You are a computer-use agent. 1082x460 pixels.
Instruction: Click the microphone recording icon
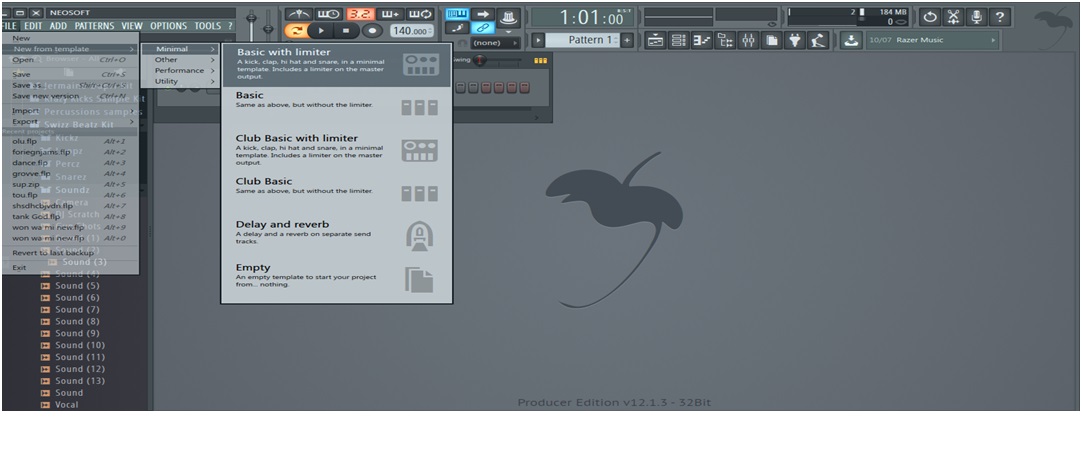tap(976, 17)
